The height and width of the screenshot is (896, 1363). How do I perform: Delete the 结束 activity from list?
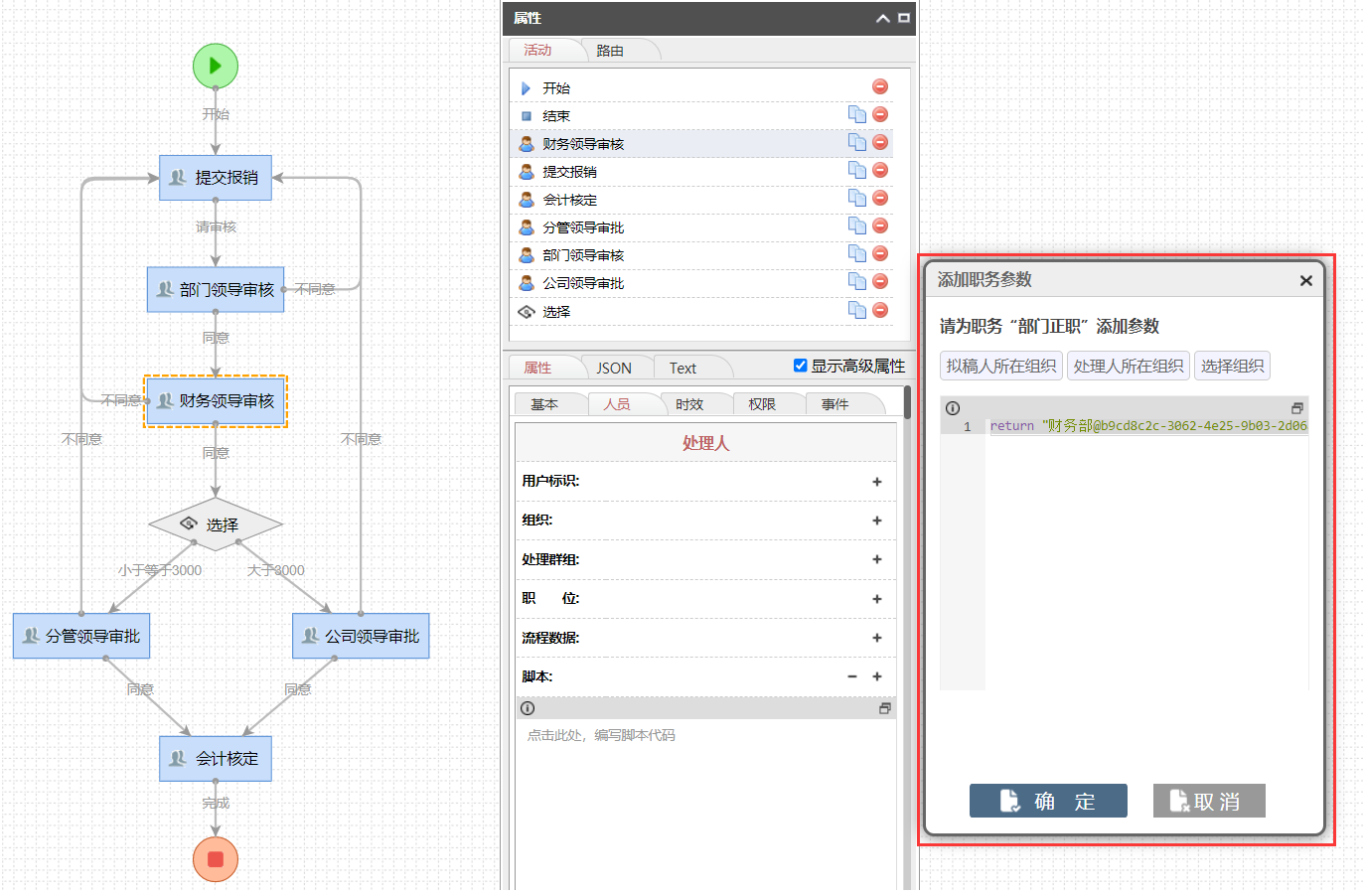pyautogui.click(x=880, y=115)
